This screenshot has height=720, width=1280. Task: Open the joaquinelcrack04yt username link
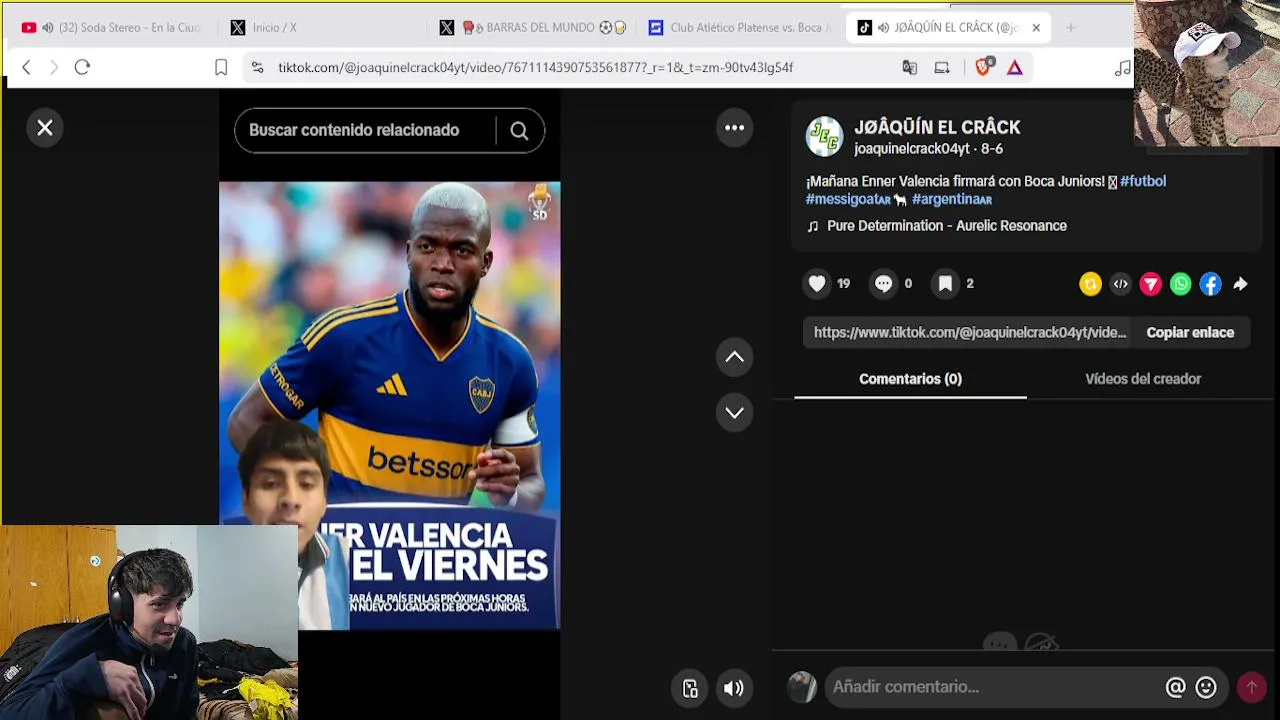(912, 149)
